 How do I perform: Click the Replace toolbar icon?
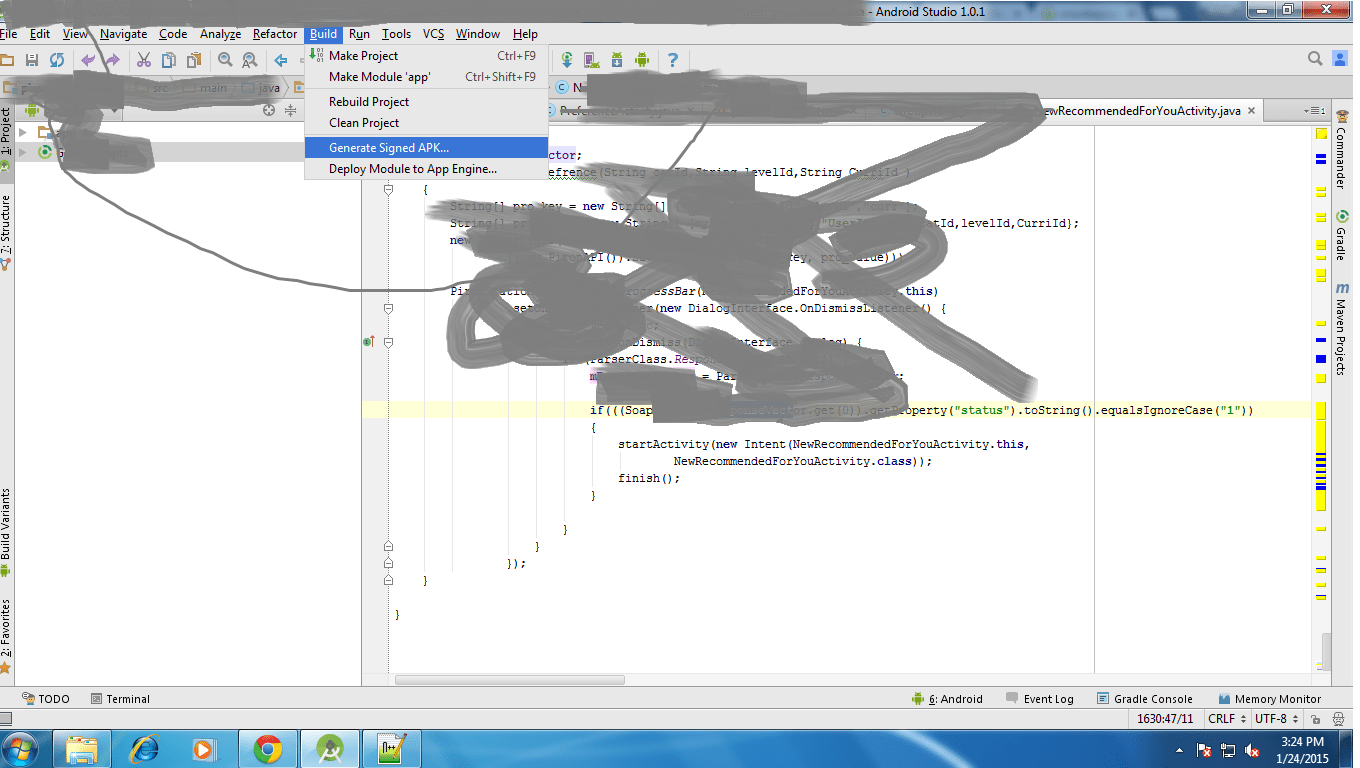point(250,60)
